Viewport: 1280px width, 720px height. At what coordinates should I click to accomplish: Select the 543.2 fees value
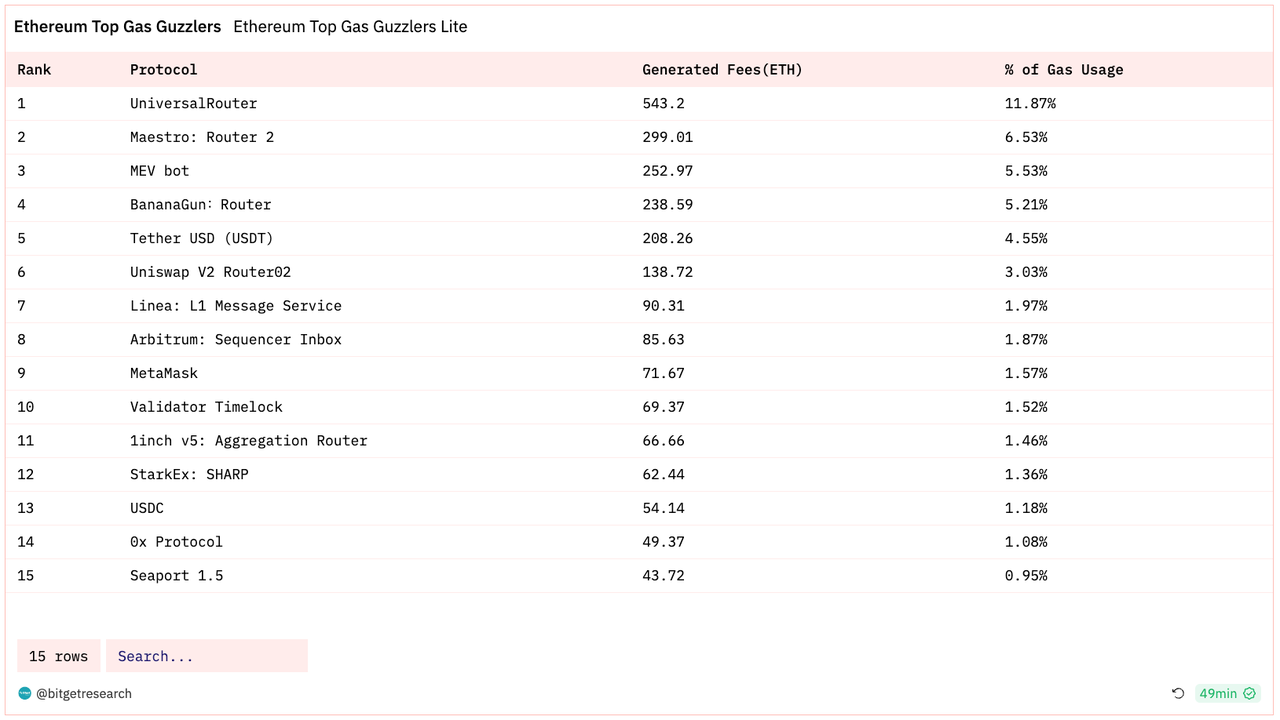[663, 103]
